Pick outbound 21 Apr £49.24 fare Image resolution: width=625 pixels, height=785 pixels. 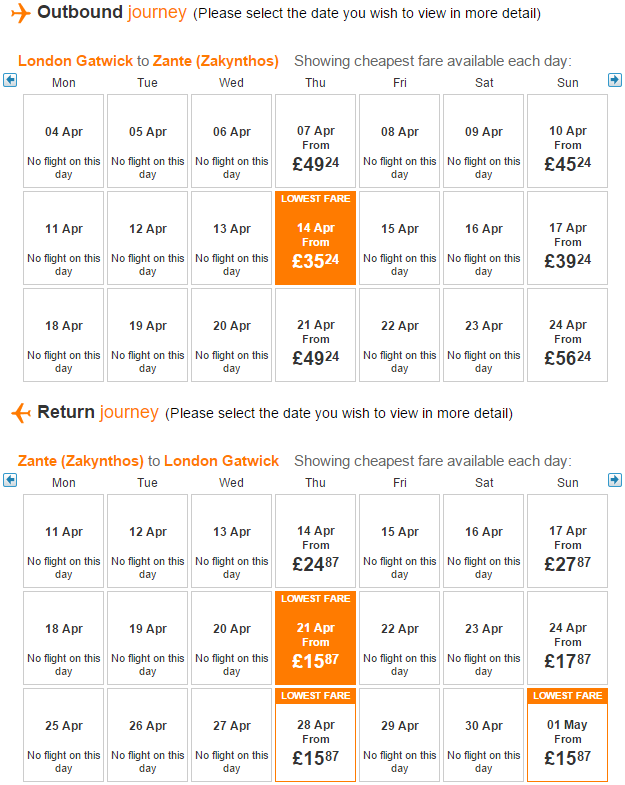pyautogui.click(x=316, y=335)
